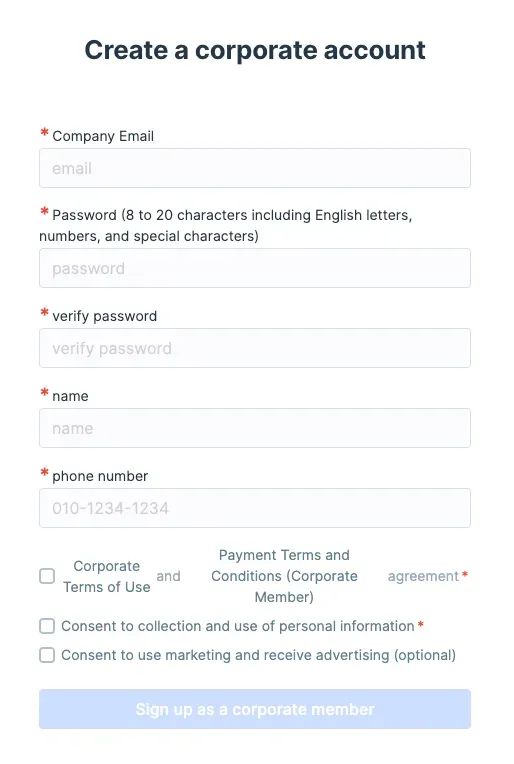Click the phone number label
The height and width of the screenshot is (764, 514).
[100, 476]
